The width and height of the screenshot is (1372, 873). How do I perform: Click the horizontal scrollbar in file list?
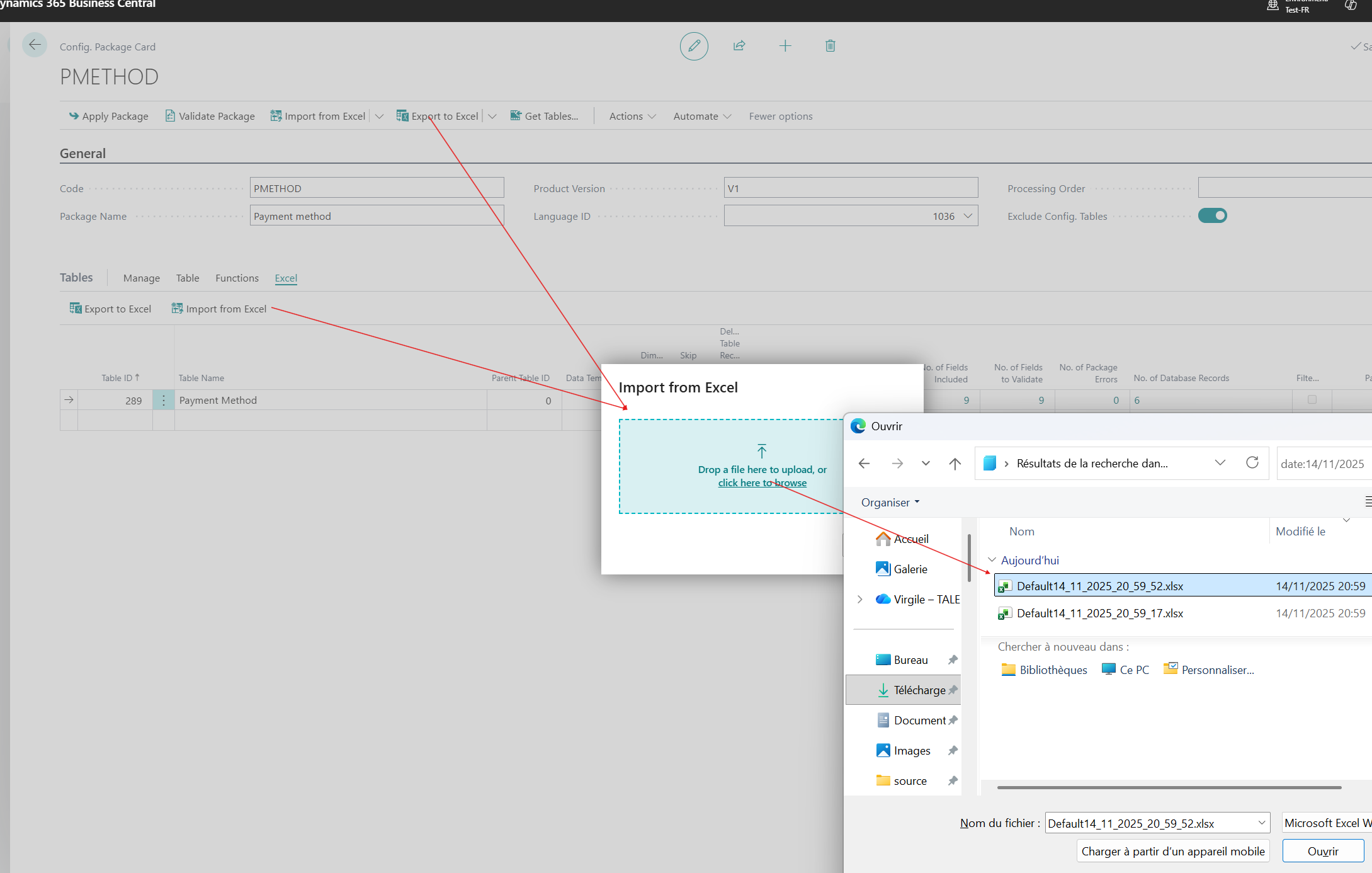(x=1169, y=787)
